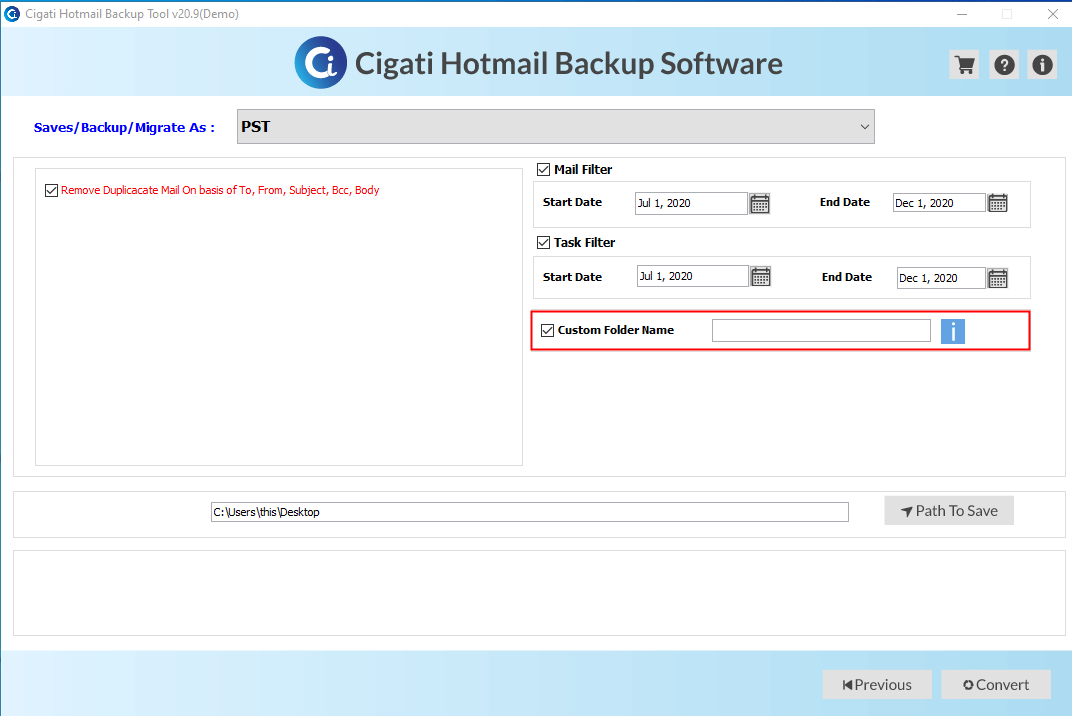Open the shopping cart purchase icon
This screenshot has width=1072, height=716.
(965, 65)
